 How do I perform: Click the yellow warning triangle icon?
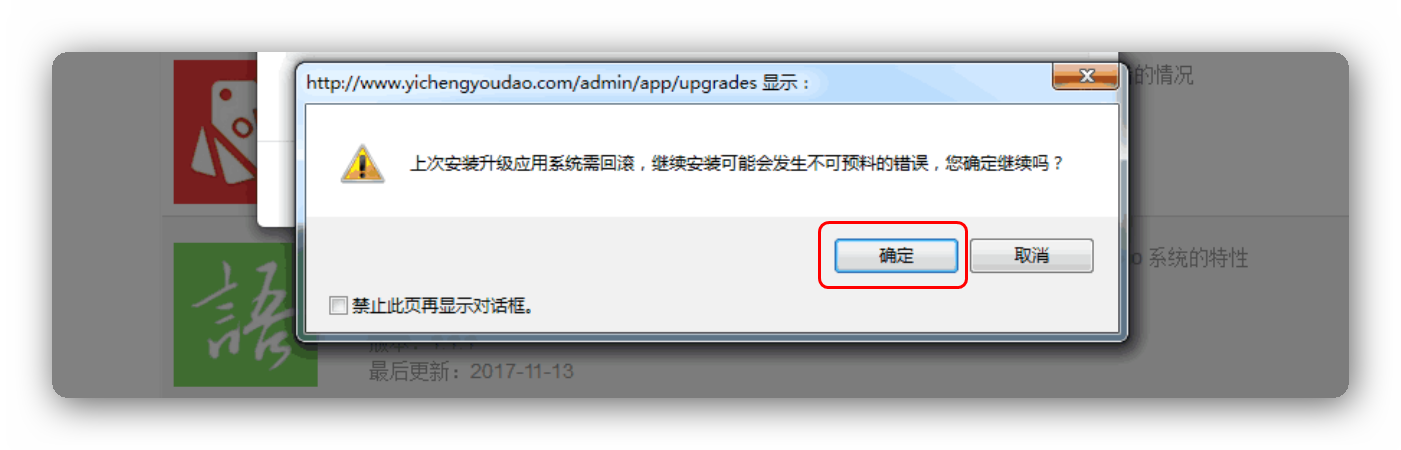click(362, 163)
